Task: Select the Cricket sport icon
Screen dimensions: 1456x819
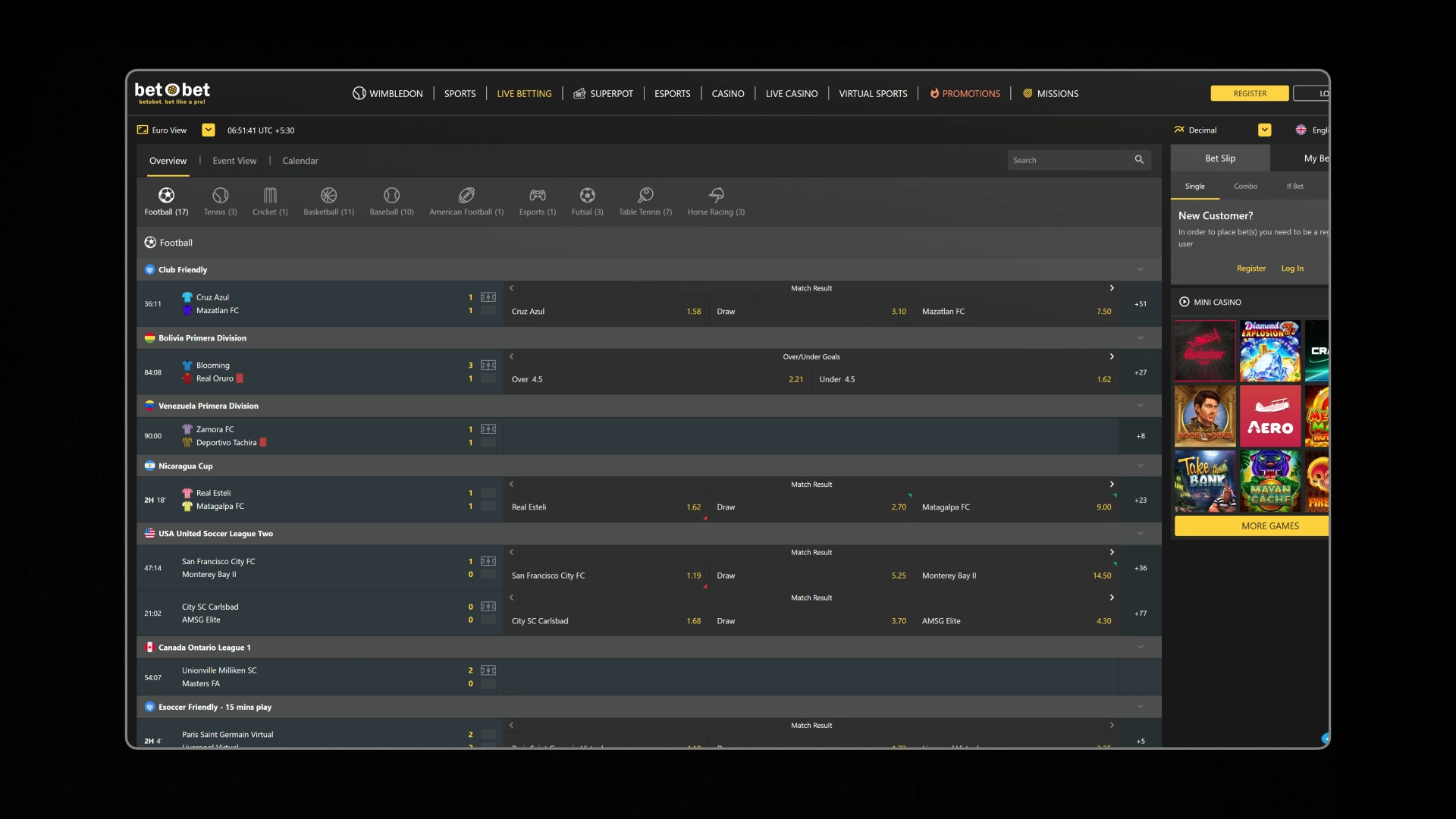Action: click(x=270, y=195)
